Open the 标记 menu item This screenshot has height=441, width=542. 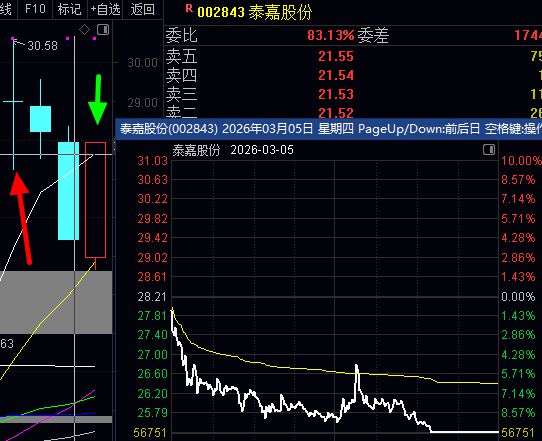(69, 9)
